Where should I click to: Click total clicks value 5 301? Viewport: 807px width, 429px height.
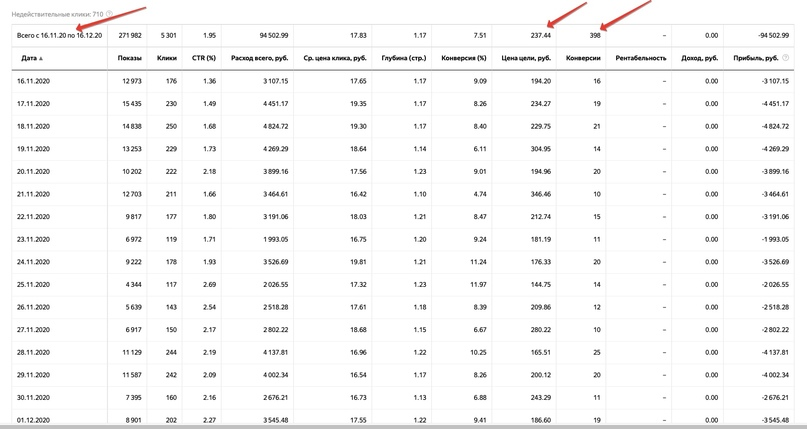[168, 35]
